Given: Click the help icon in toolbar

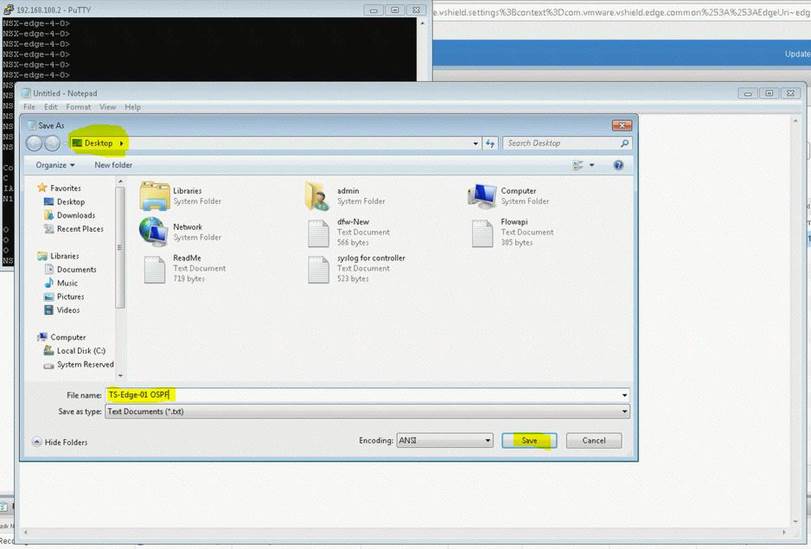Looking at the screenshot, I should tap(622, 165).
